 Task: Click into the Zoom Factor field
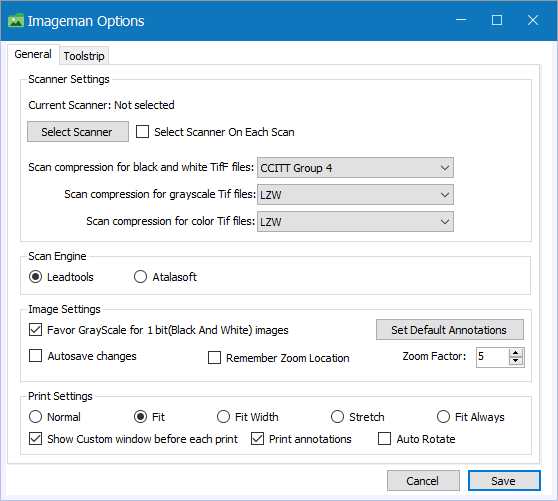pyautogui.click(x=493, y=357)
